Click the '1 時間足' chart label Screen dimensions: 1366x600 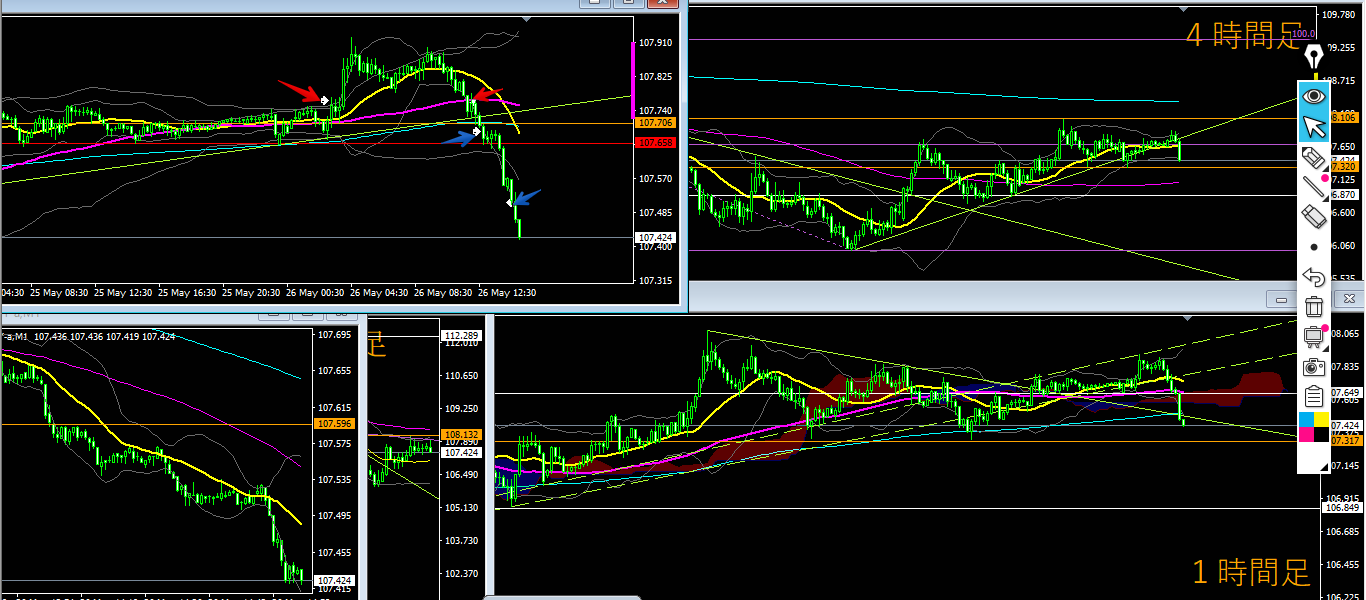point(1251,572)
